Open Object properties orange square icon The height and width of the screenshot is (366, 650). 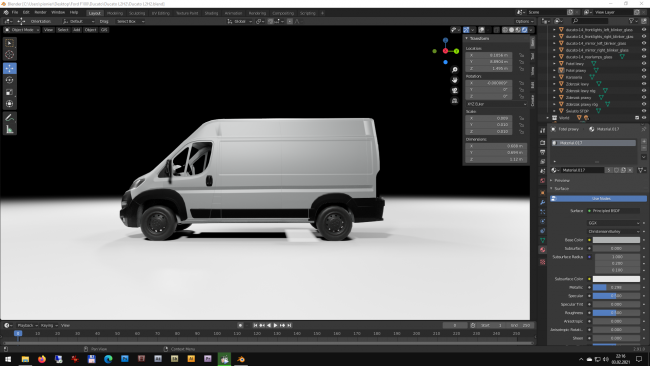(x=543, y=193)
